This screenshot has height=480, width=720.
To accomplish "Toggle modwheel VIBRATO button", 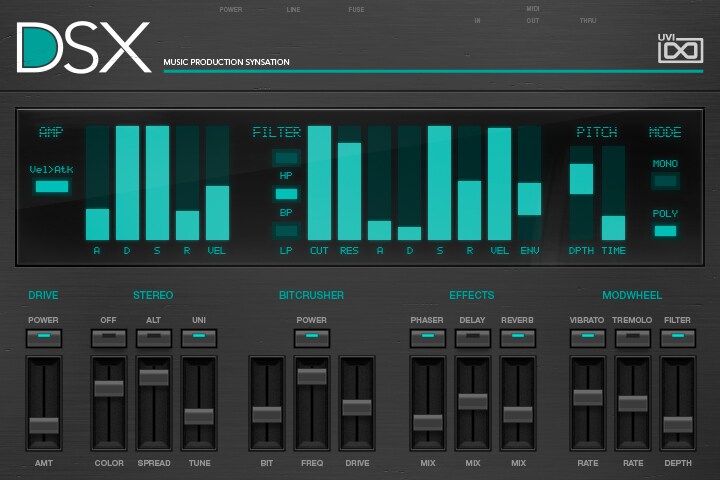I will 588,339.
